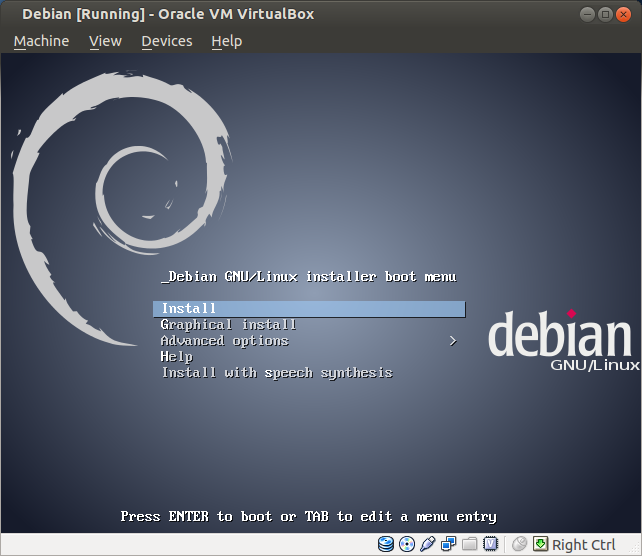This screenshot has width=642, height=556.
Task: Choose Graphical install boot option
Action: tap(228, 324)
